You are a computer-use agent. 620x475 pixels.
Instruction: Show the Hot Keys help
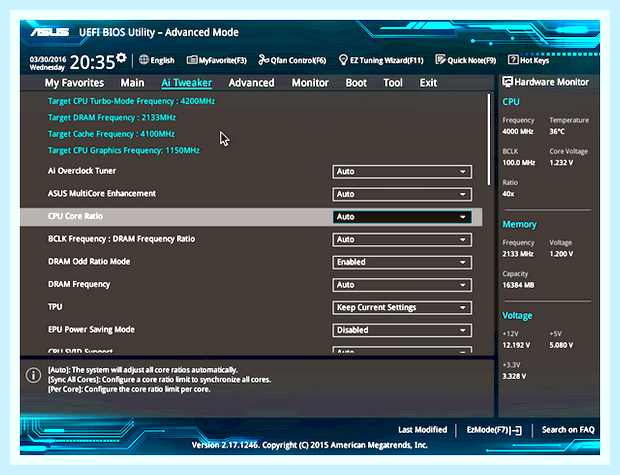point(528,60)
